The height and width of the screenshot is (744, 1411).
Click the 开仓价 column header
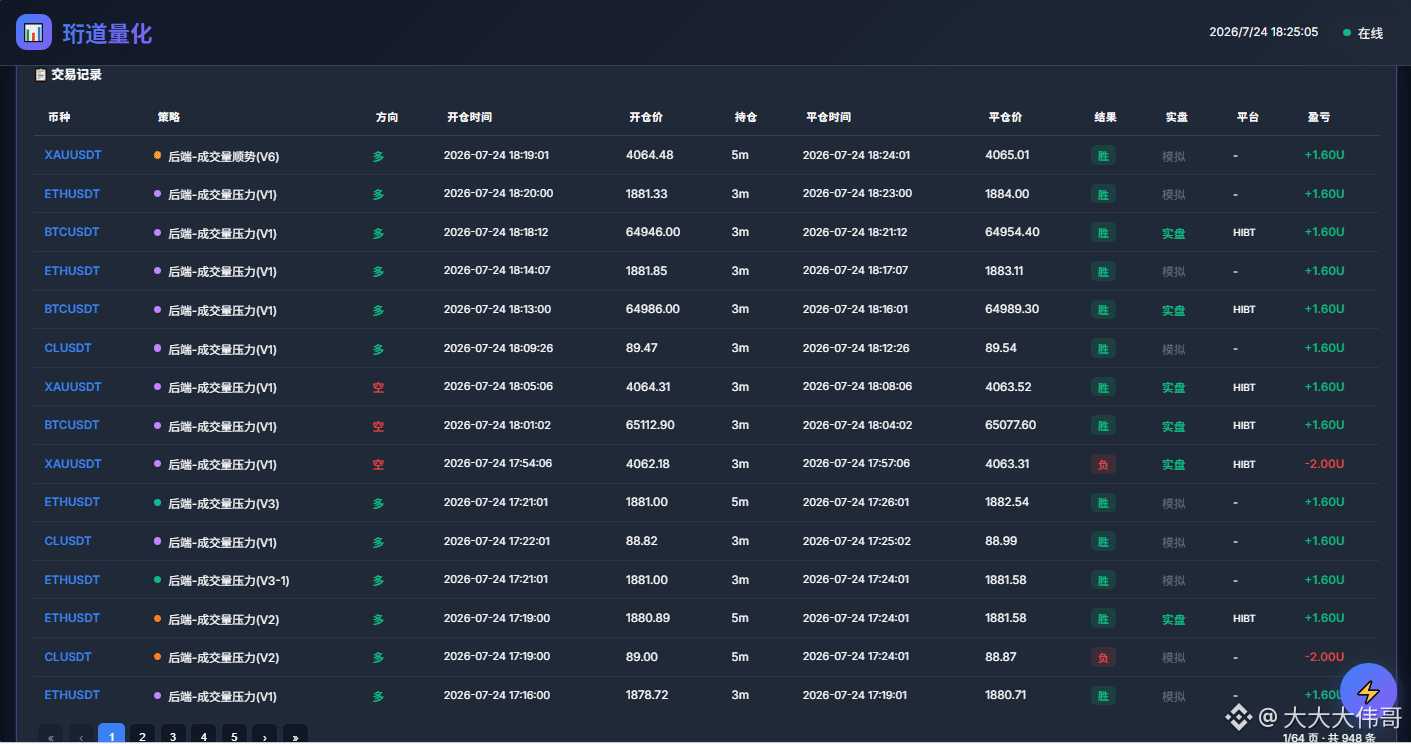coord(646,117)
